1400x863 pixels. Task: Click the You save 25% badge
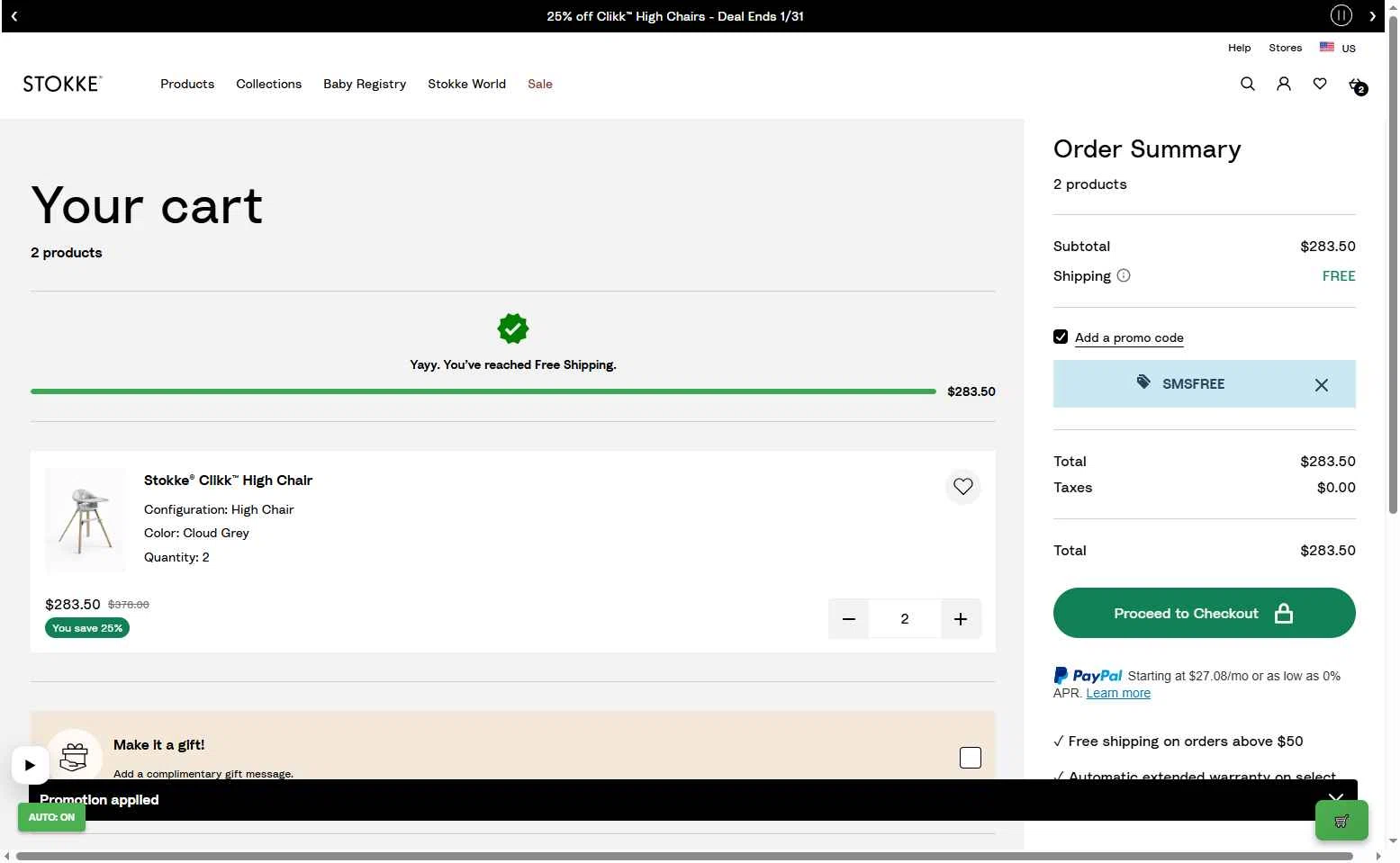[87, 628]
